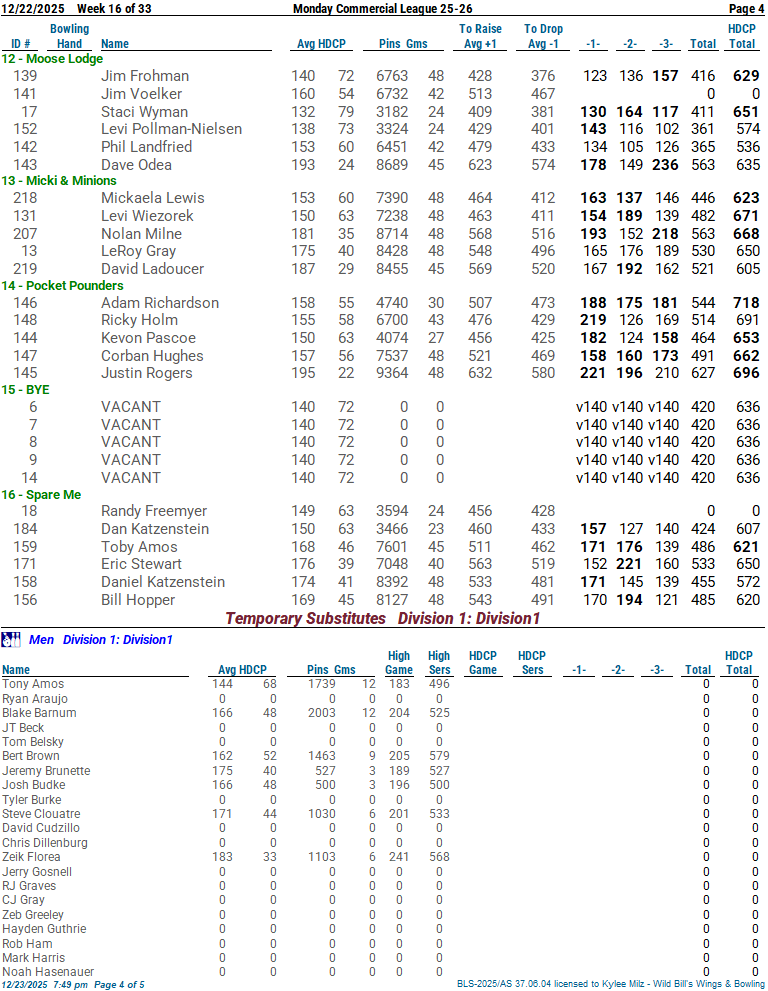Image resolution: width=768 pixels, height=991 pixels.
Task: Click substitute Bert Brown
Action: (x=30, y=756)
